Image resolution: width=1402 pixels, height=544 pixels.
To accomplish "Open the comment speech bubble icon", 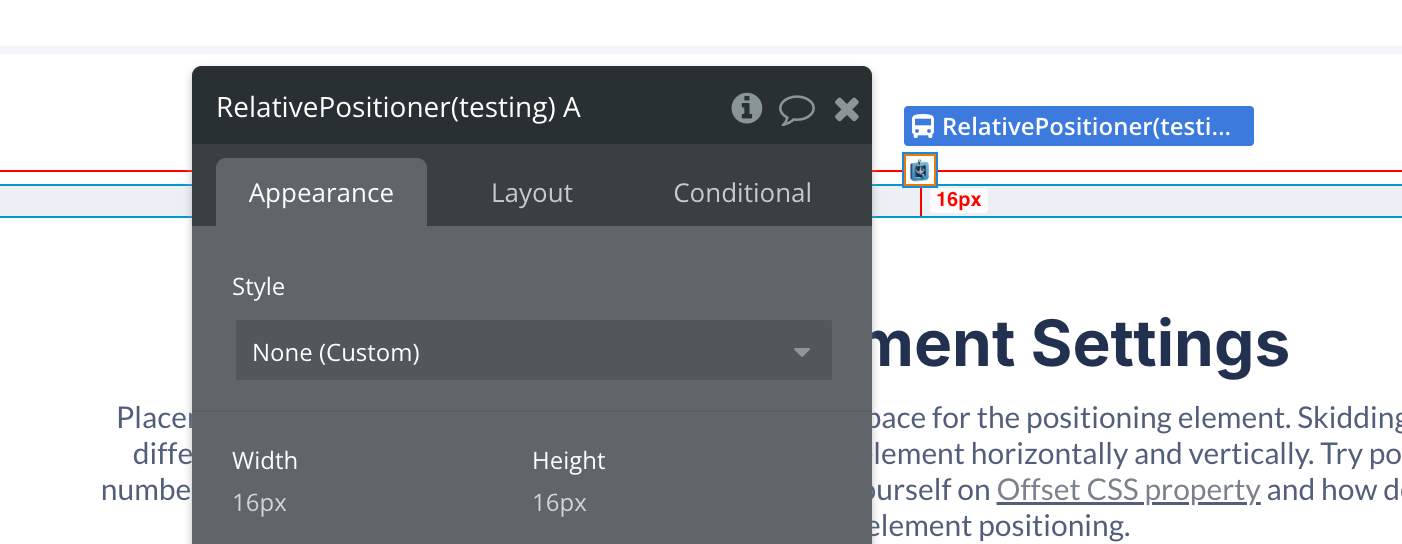I will pos(796,109).
